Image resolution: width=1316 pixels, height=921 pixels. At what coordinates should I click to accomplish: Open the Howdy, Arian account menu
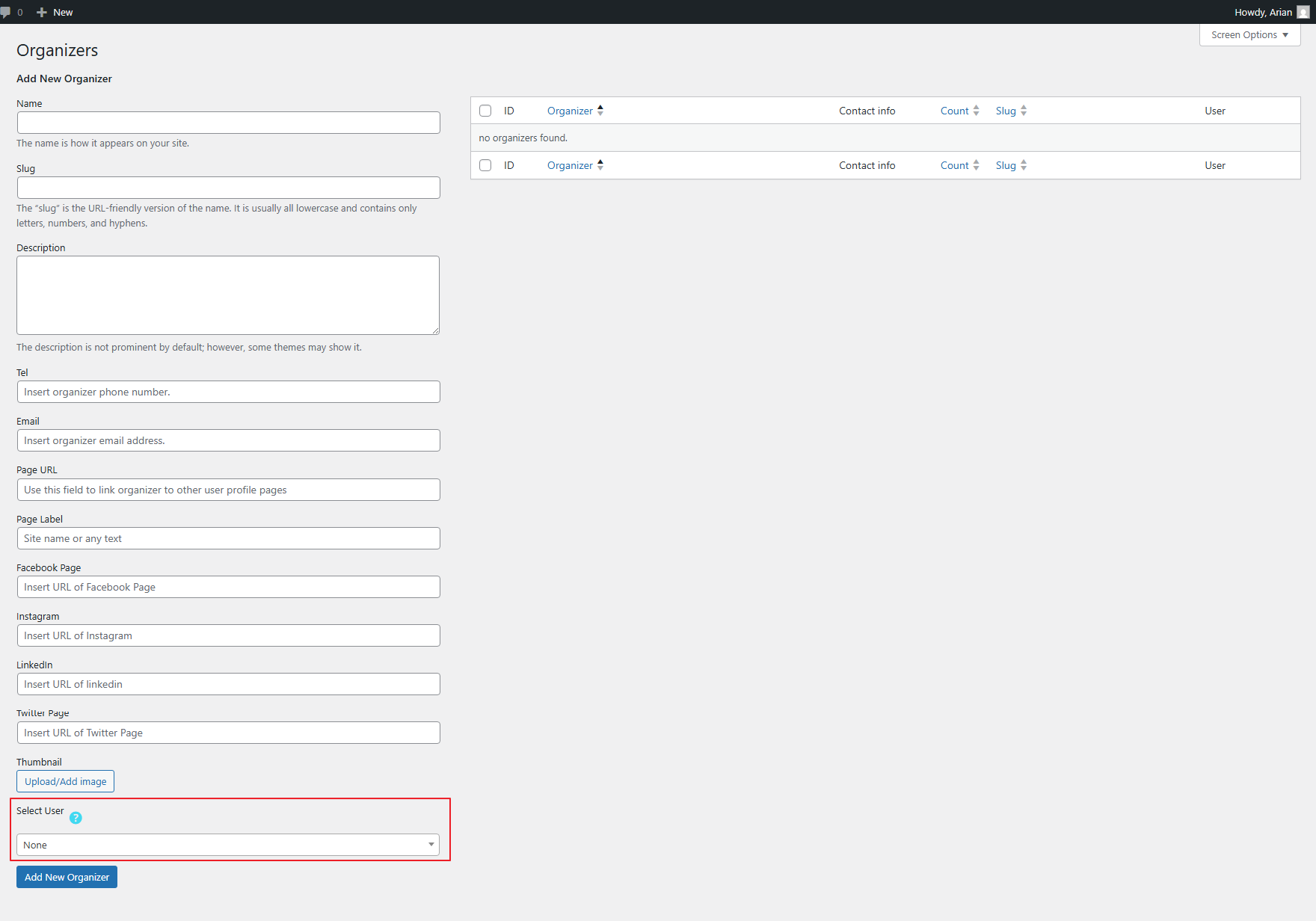1264,12
